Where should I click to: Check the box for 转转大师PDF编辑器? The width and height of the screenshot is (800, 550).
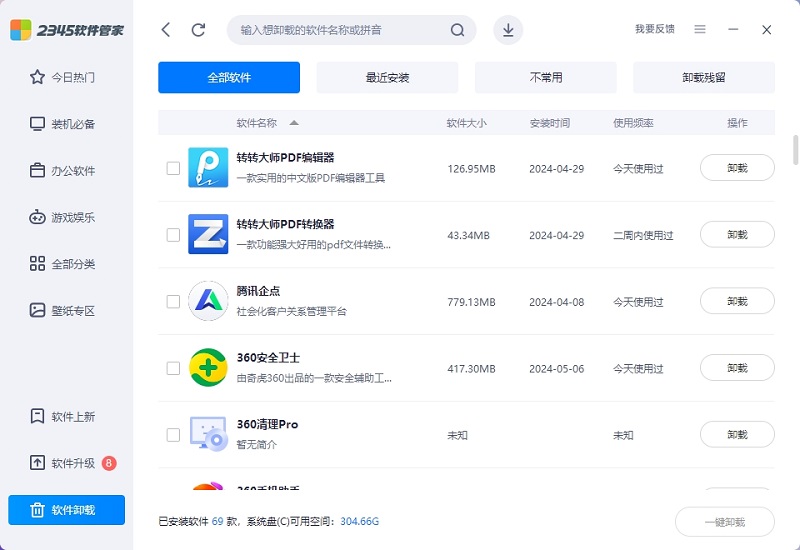tap(173, 168)
